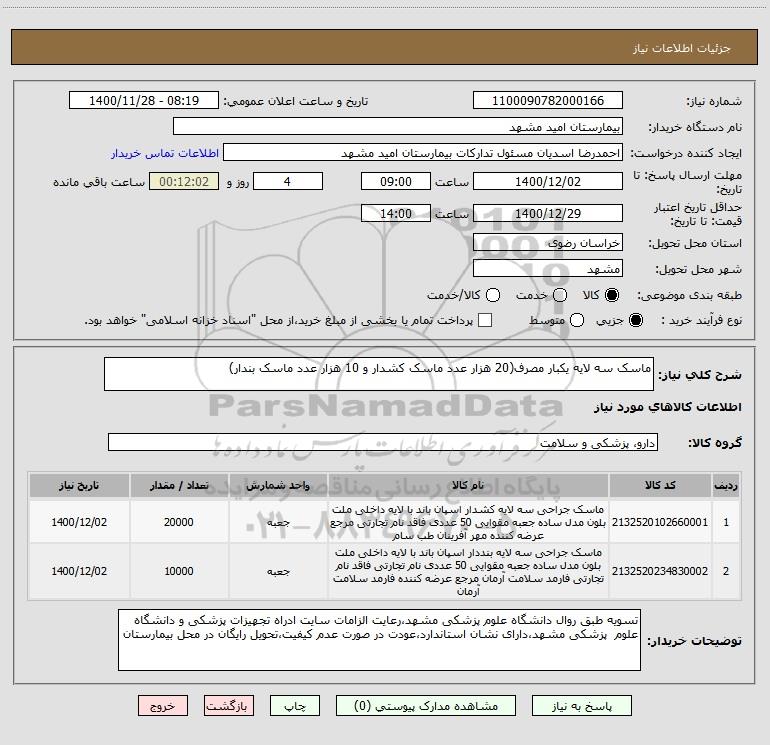Click the گروه کالا field دارو، پزشکی و سلامت
This screenshot has height=745, width=770.
click(383, 442)
